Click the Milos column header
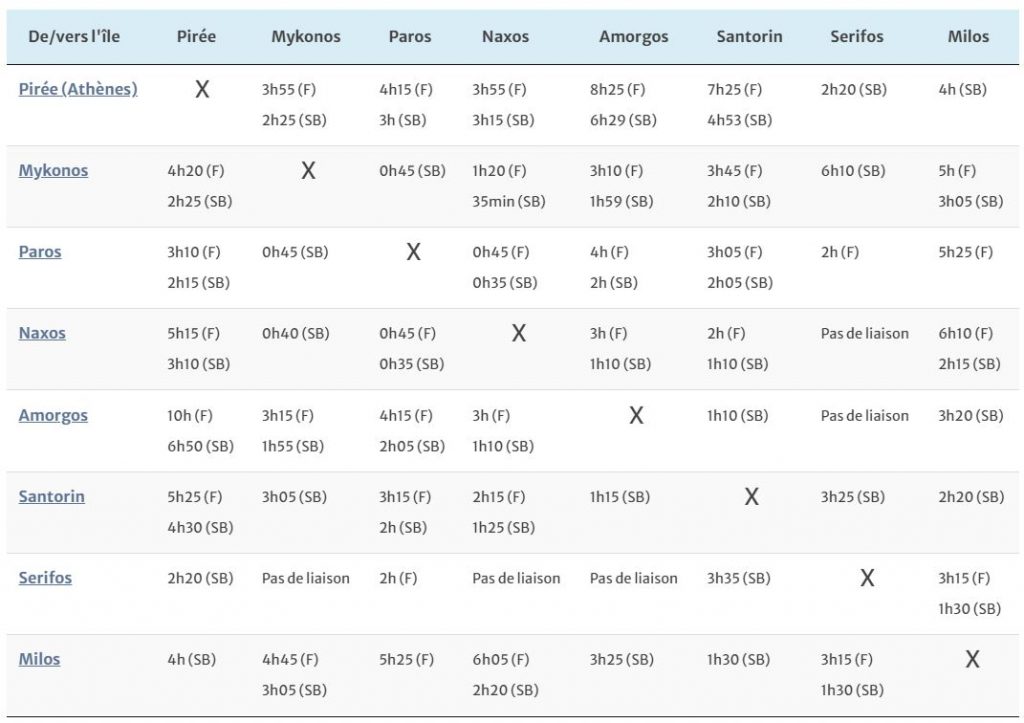The height and width of the screenshot is (723, 1024). (x=968, y=37)
